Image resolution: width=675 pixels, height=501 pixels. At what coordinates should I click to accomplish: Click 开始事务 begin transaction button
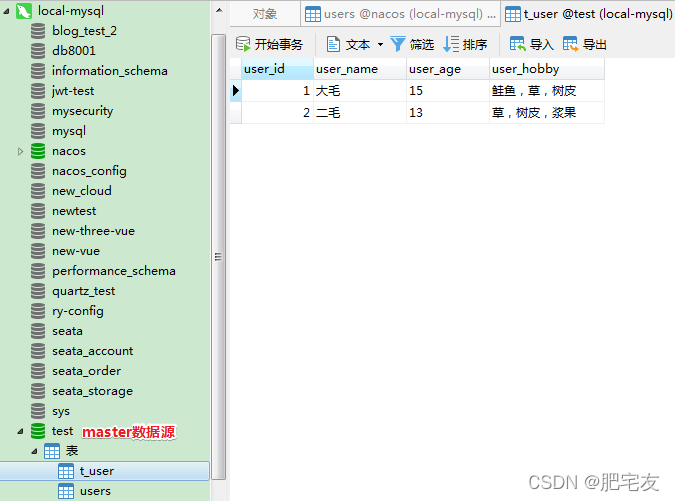269,44
